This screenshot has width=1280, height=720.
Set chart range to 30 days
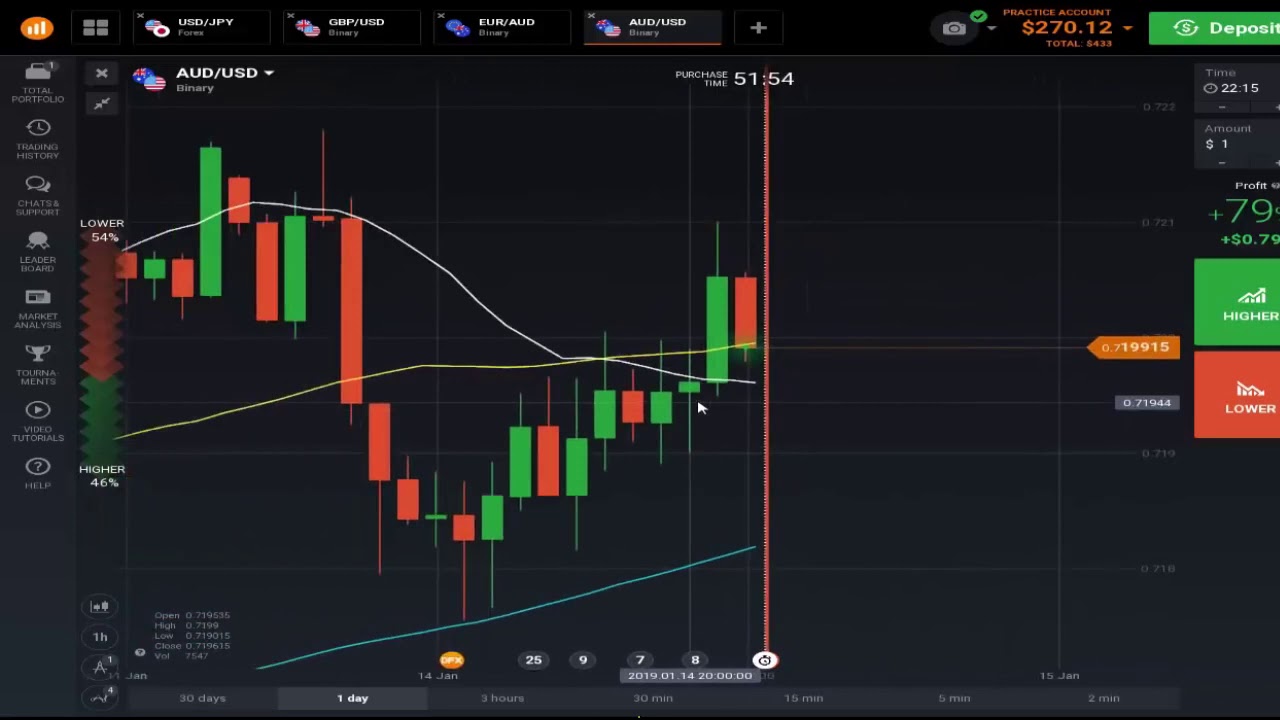202,698
